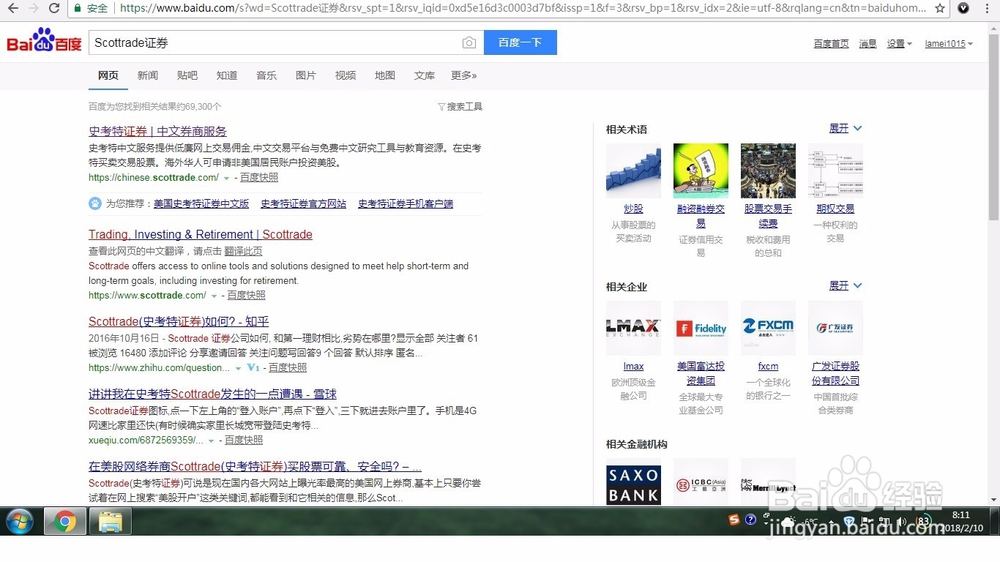1000x562 pixels.
Task: Click the taskbar clock
Action: tap(963, 521)
